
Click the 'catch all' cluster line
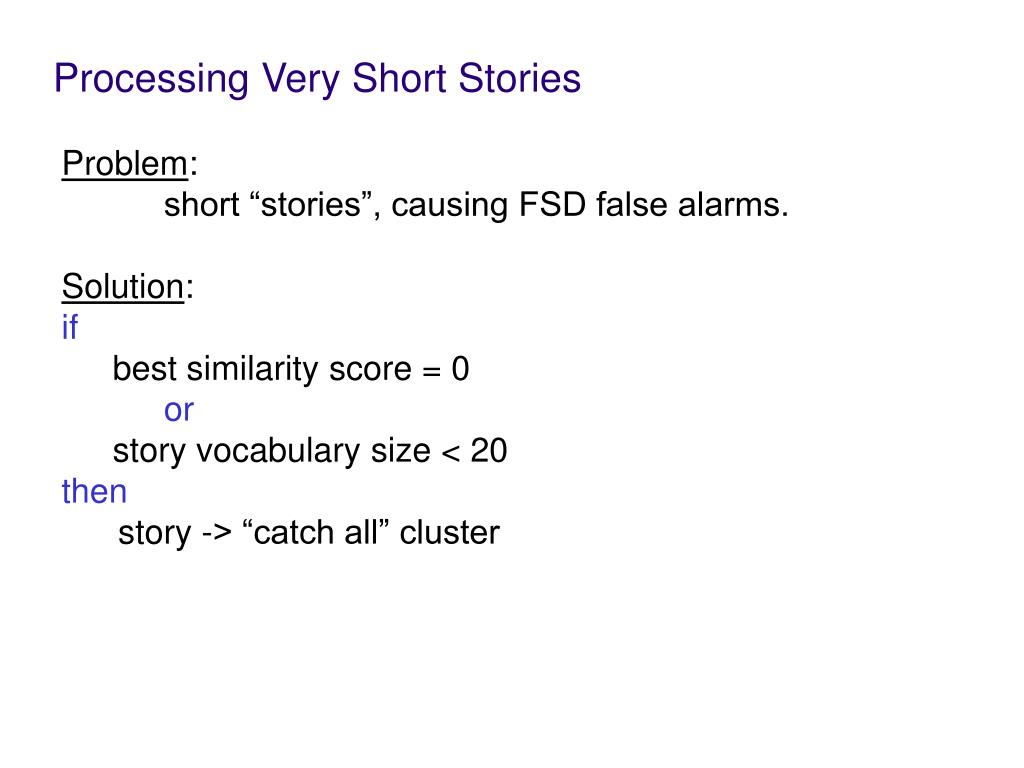pyautogui.click(x=309, y=533)
